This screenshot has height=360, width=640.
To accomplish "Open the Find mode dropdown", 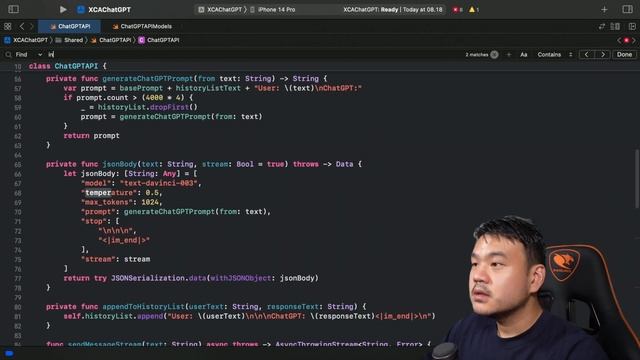I will [x=29, y=55].
